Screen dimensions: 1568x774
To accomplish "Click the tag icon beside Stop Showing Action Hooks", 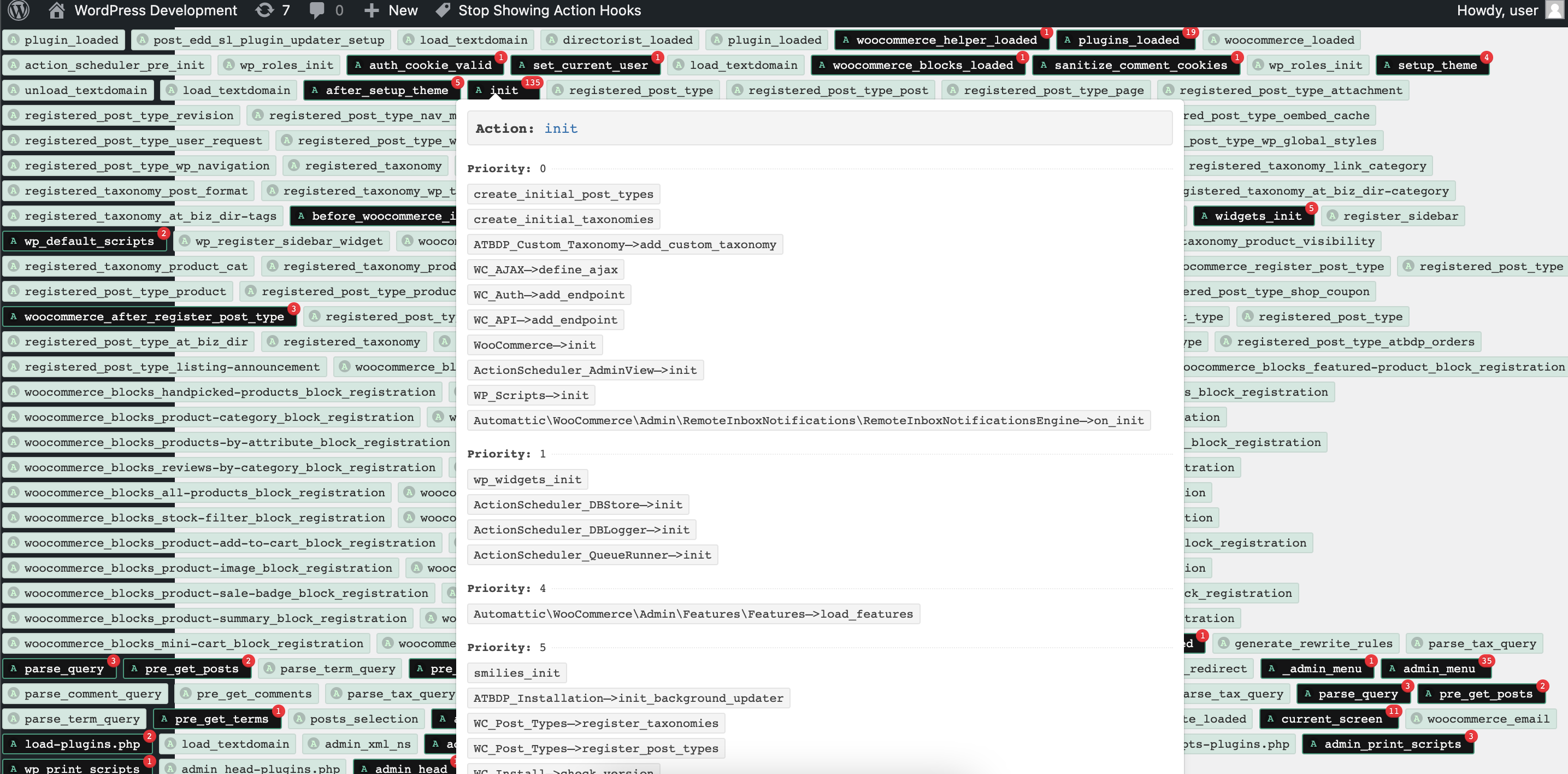I will (x=443, y=10).
